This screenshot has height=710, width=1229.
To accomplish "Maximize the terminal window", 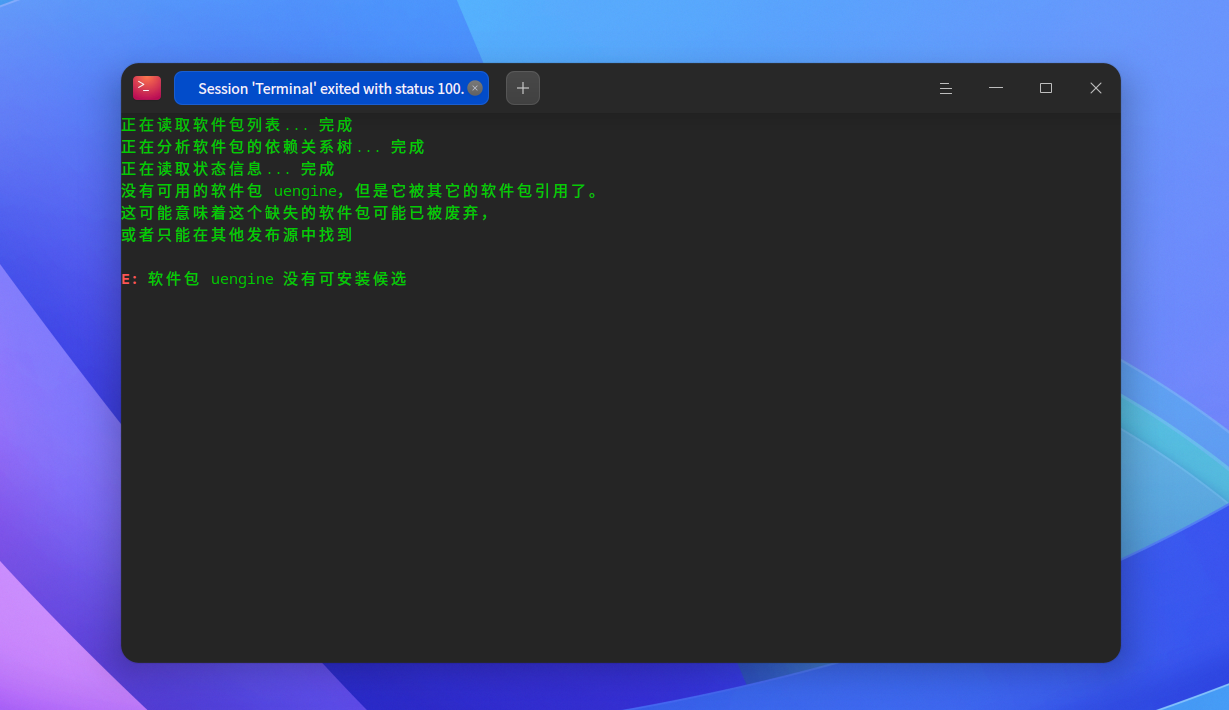I will click(x=1046, y=88).
